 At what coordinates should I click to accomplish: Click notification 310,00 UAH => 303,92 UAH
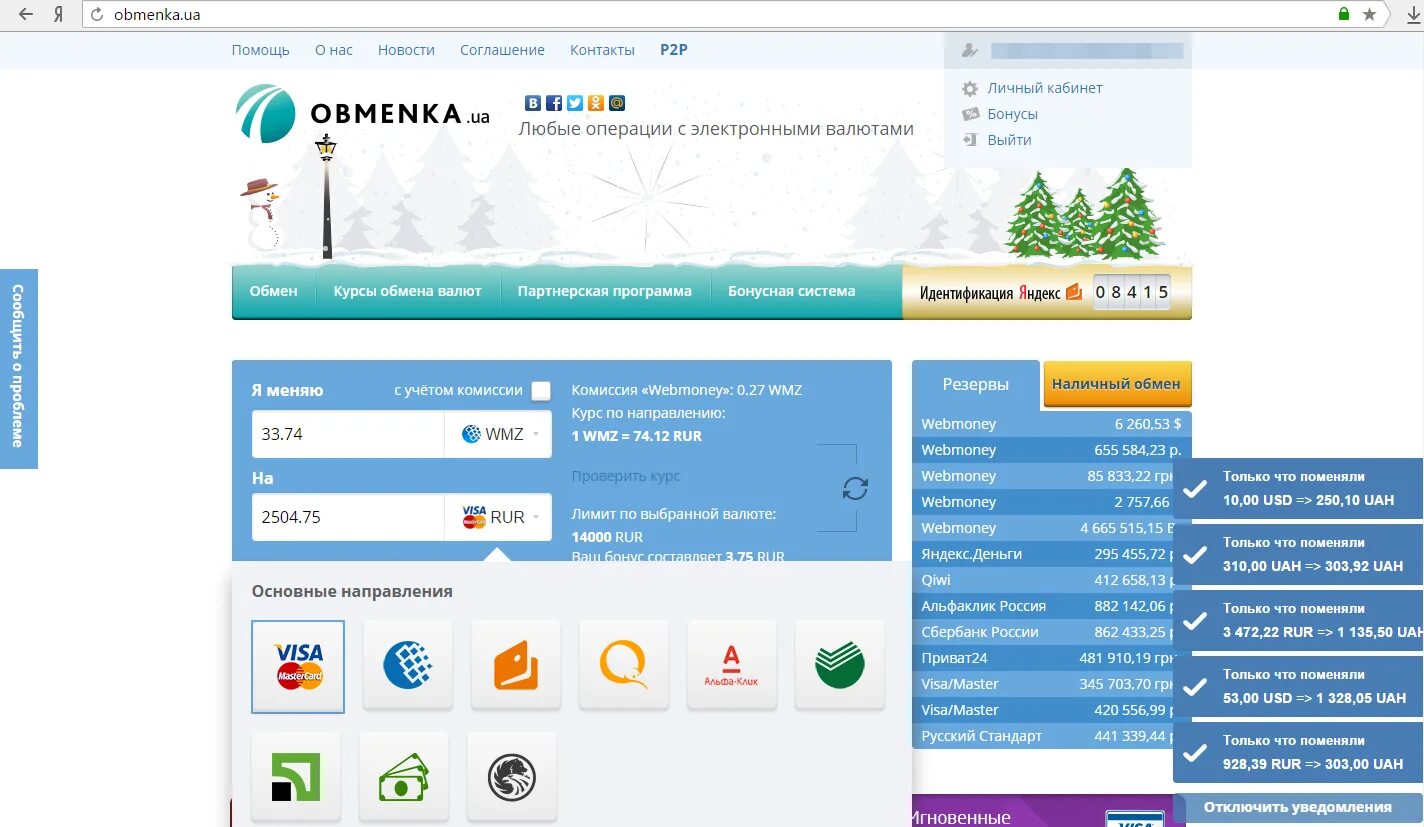pos(1298,554)
